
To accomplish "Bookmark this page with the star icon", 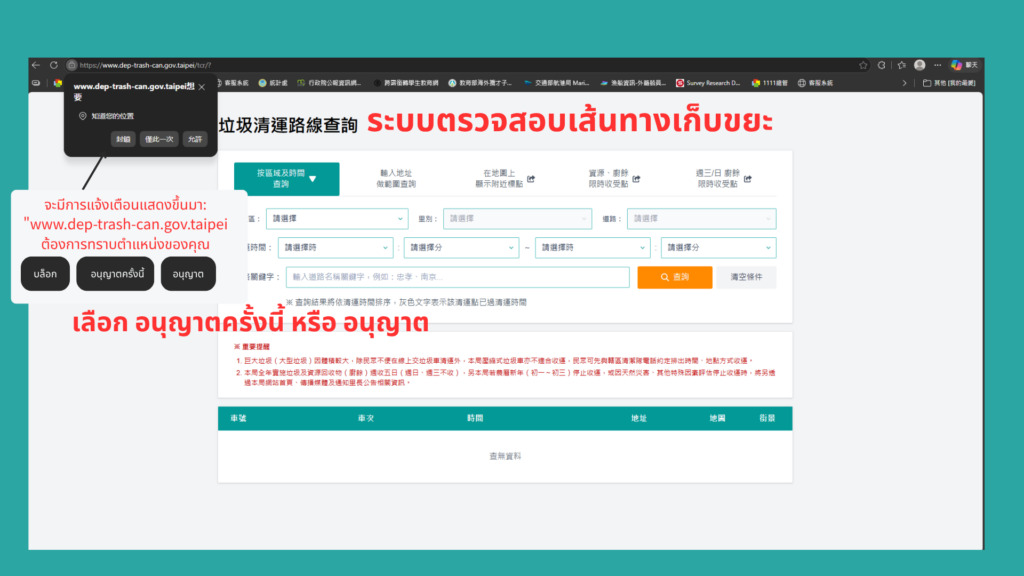I will pos(863,65).
